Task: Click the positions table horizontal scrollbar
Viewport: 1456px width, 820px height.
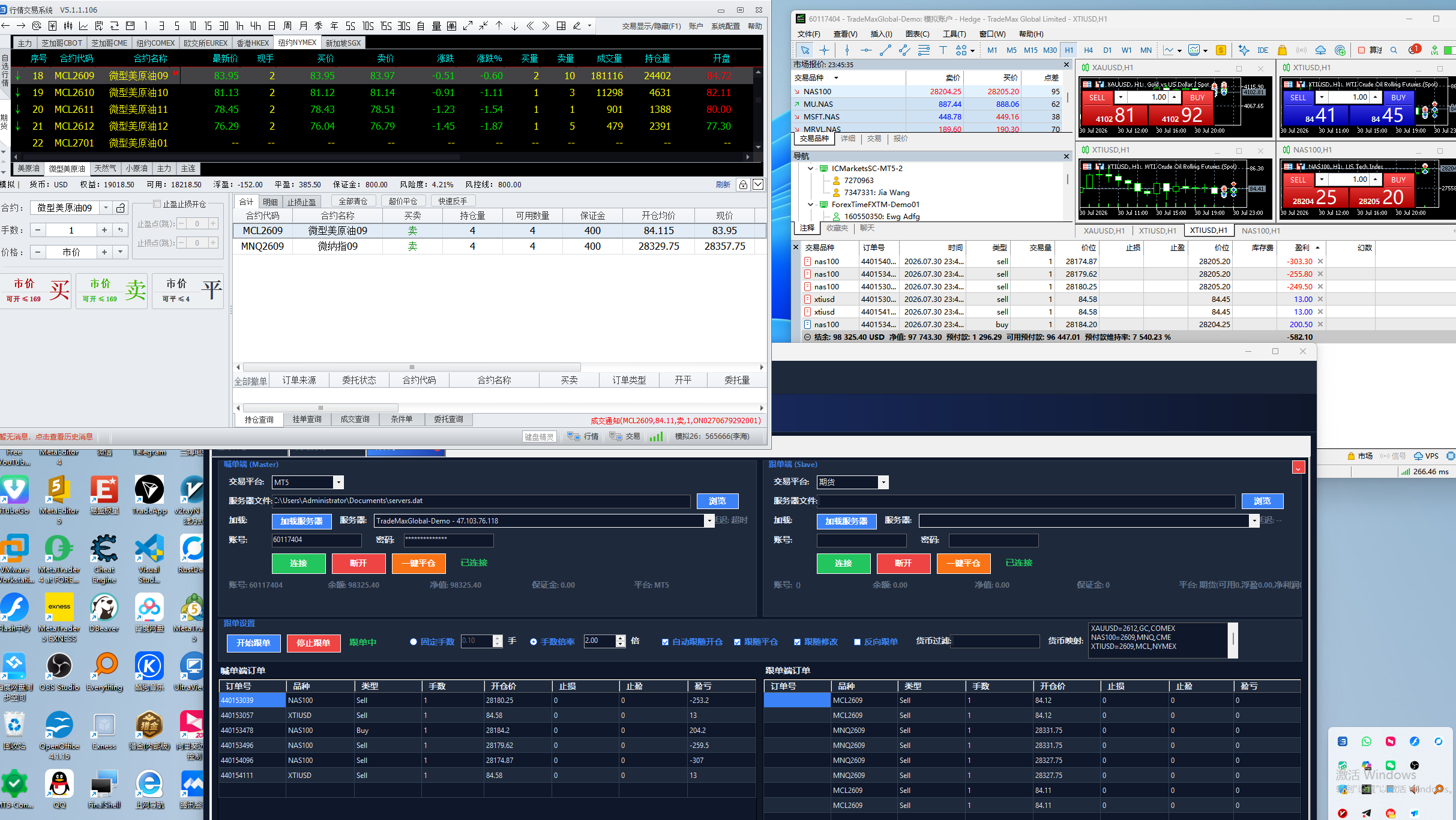Action: pos(412,367)
